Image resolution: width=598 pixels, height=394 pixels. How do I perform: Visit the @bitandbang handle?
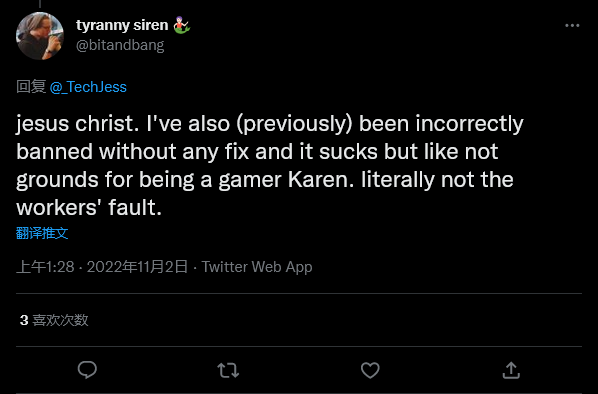pos(120,45)
